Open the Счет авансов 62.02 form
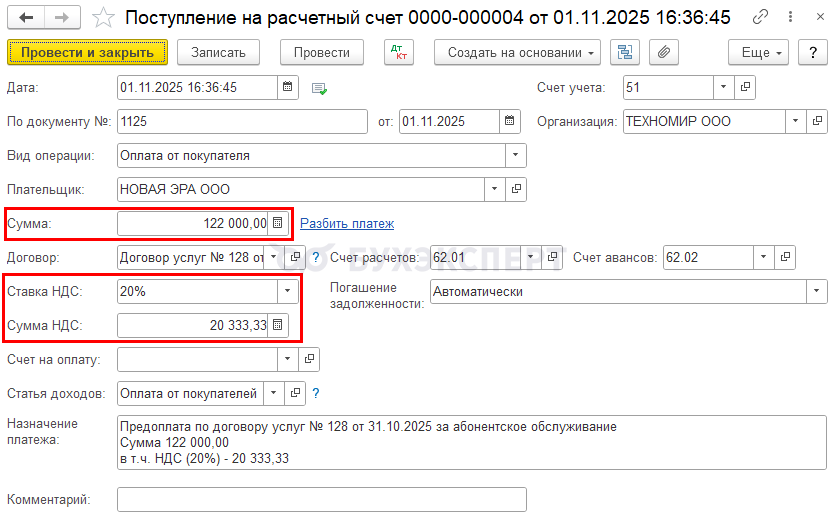This screenshot has height=520, width=837. (785, 257)
